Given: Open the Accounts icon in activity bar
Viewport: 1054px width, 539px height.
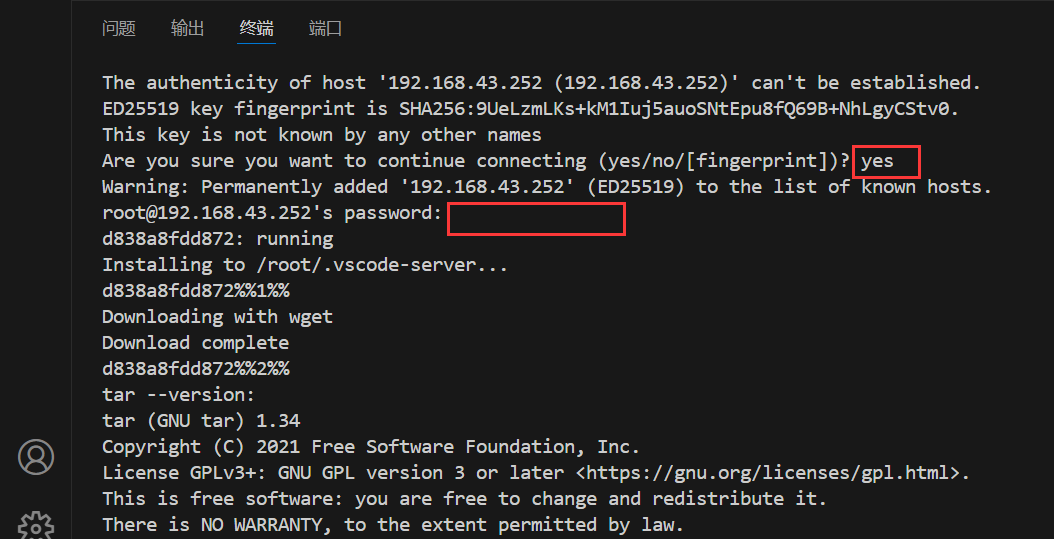Looking at the screenshot, I should click(x=36, y=457).
